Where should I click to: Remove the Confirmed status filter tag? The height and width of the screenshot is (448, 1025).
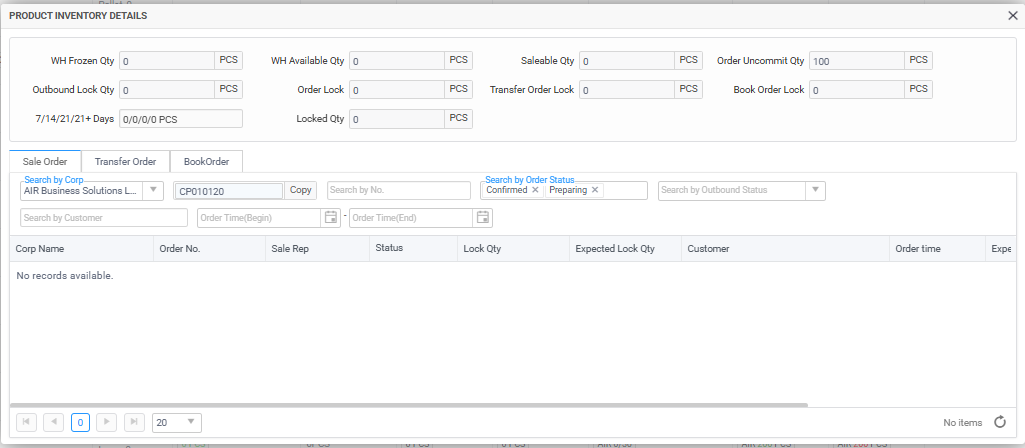(x=535, y=190)
